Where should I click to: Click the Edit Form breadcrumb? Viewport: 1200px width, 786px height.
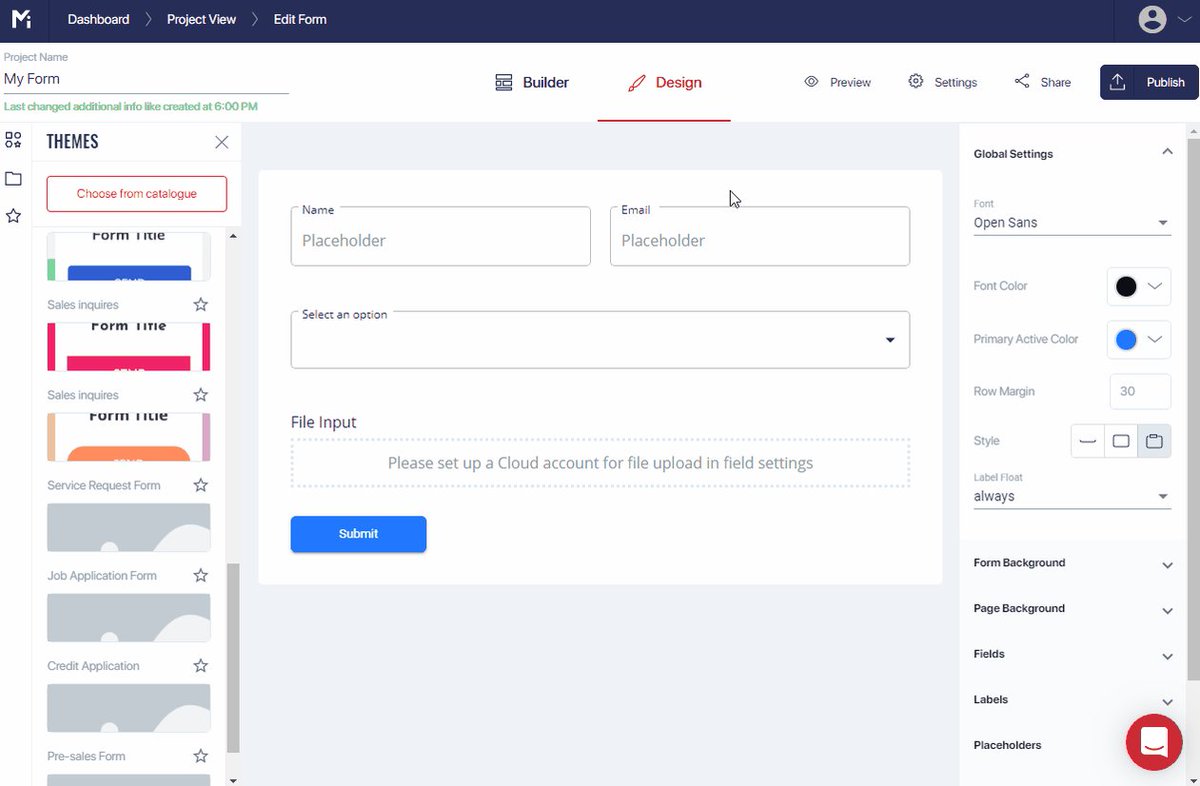[x=300, y=19]
